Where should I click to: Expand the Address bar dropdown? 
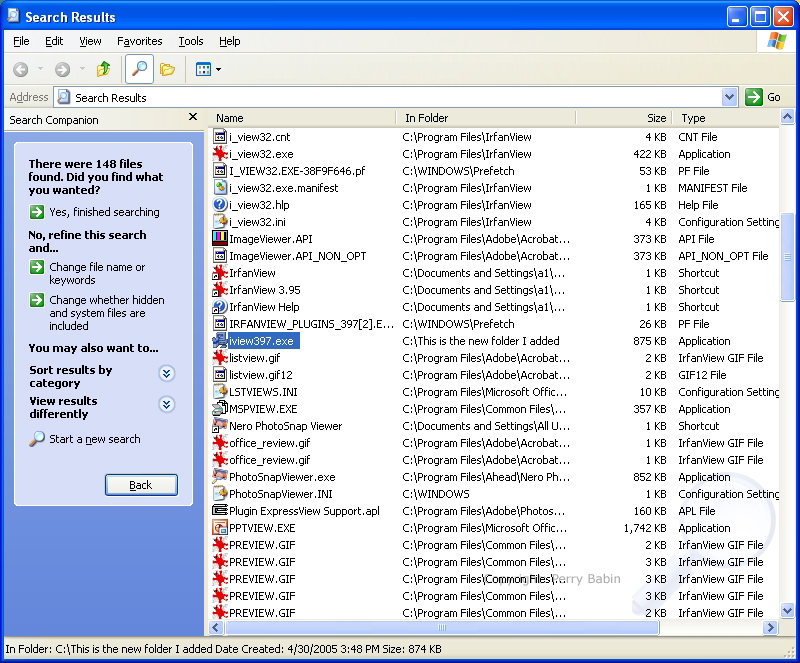point(730,97)
